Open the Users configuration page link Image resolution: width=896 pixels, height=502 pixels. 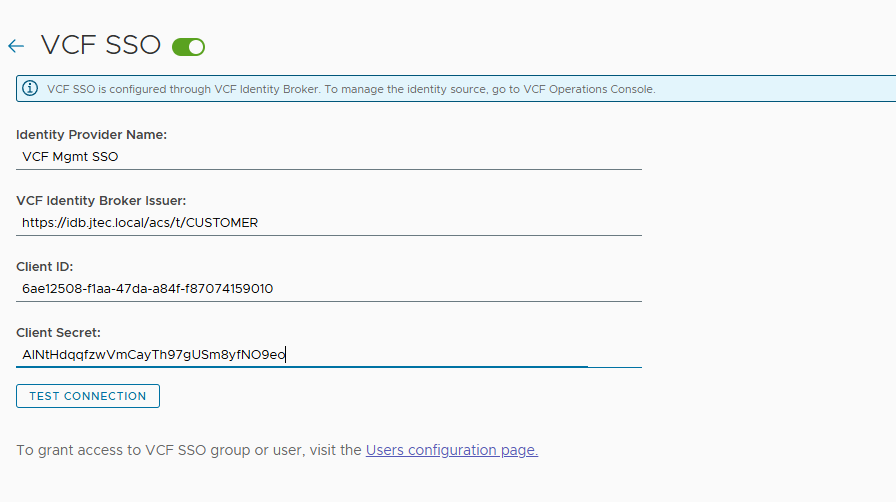pos(452,450)
